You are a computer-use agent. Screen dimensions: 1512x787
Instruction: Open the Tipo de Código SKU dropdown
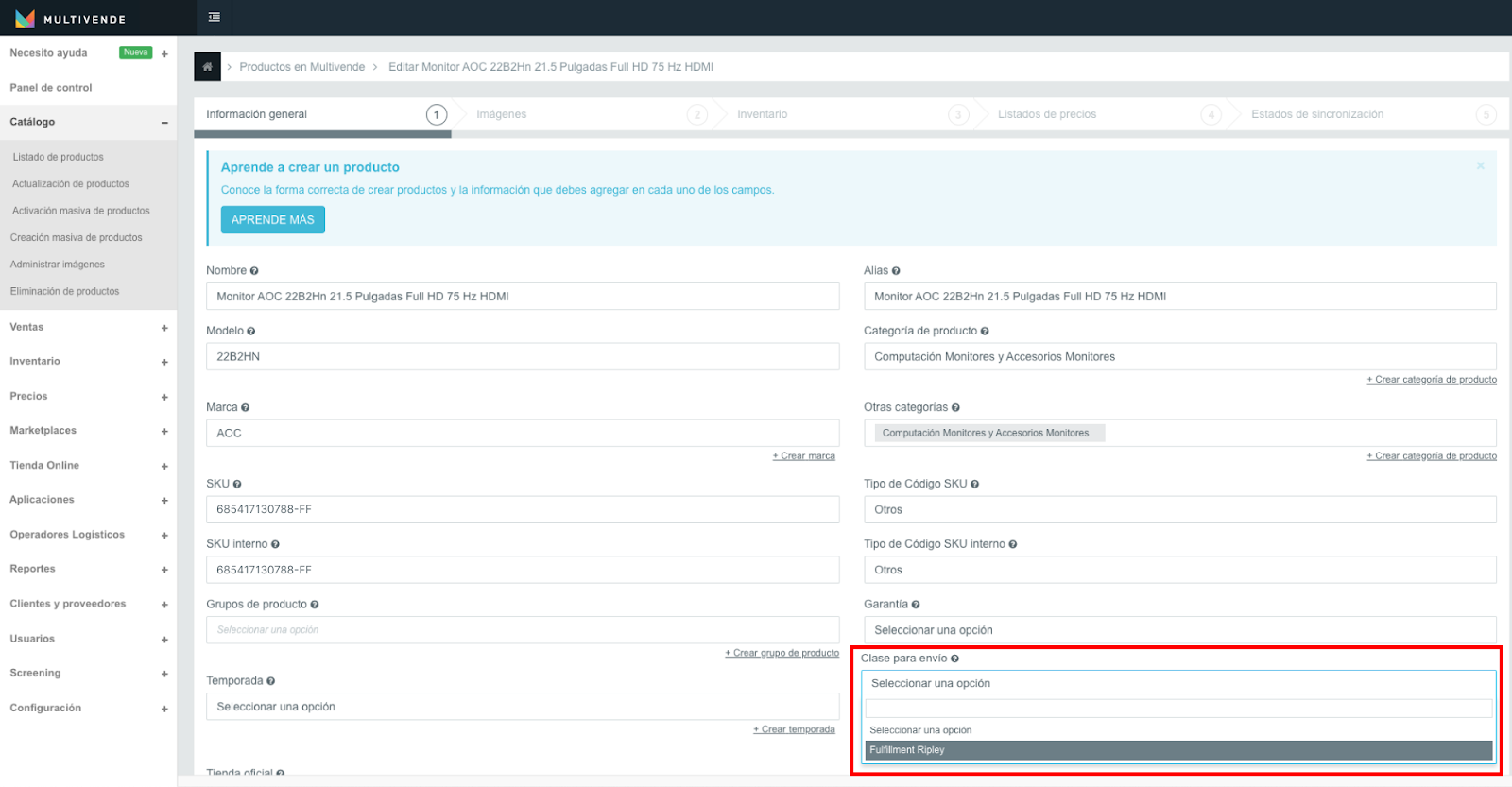pyautogui.click(x=1180, y=510)
